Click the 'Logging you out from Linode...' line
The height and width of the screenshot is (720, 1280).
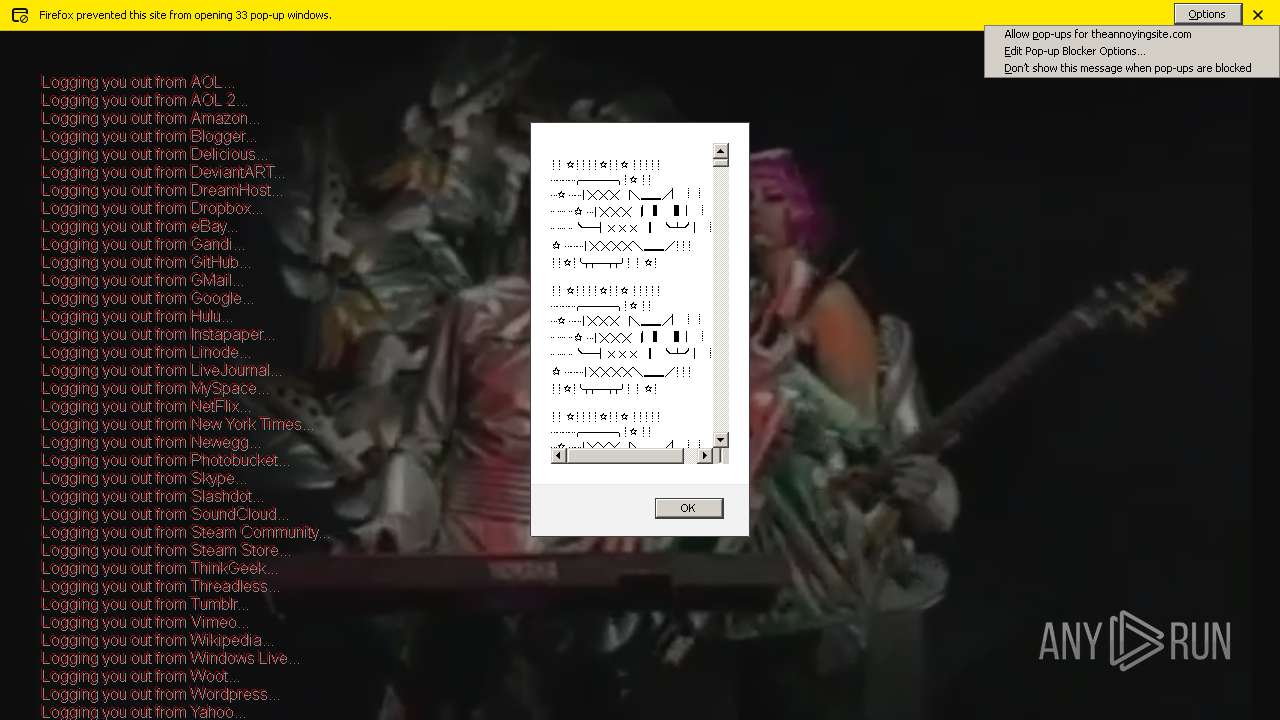tap(146, 352)
